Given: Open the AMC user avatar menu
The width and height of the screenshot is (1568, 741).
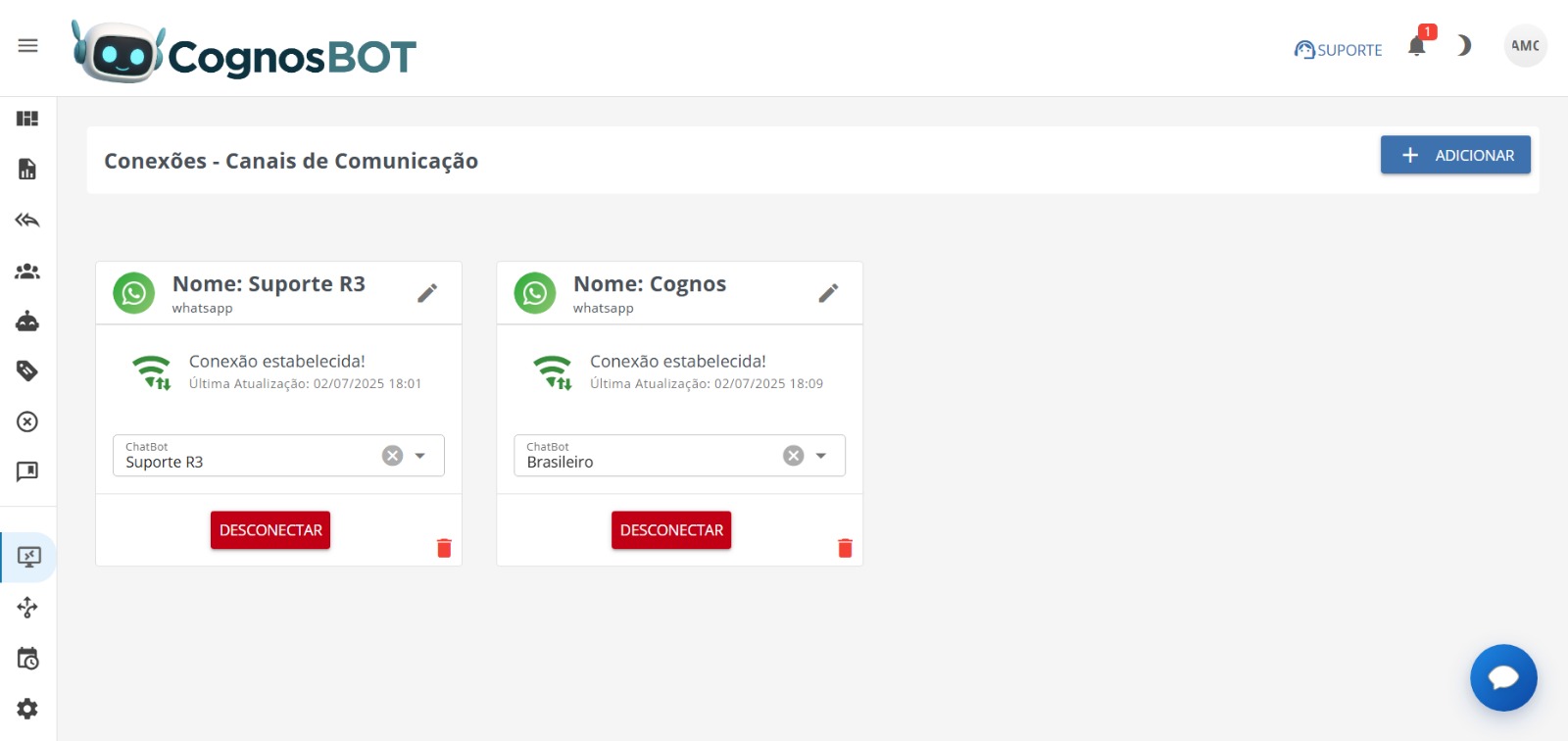Looking at the screenshot, I should click(1525, 46).
